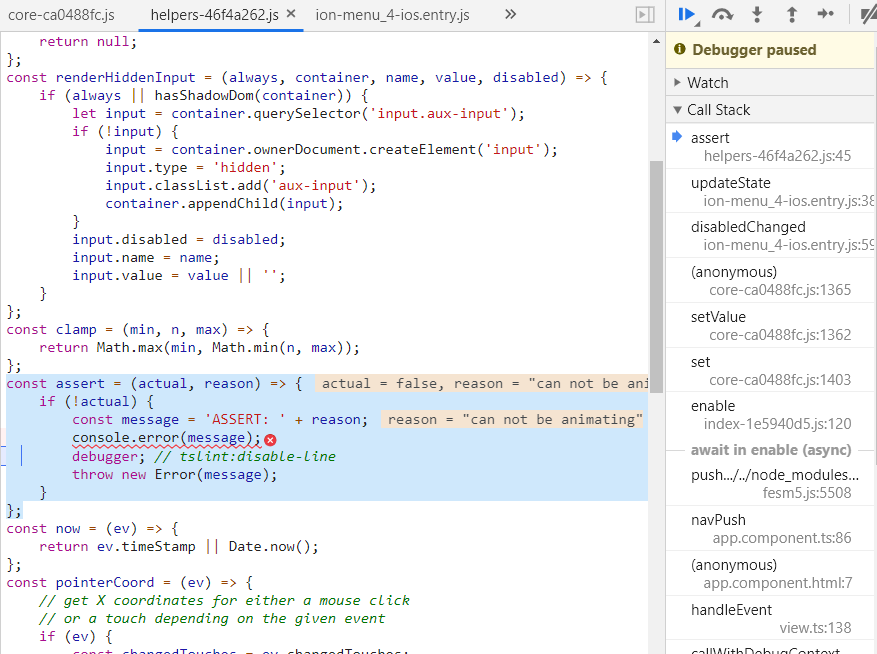The width and height of the screenshot is (877, 654).
Task: Resume script execution button
Action: 686,15
